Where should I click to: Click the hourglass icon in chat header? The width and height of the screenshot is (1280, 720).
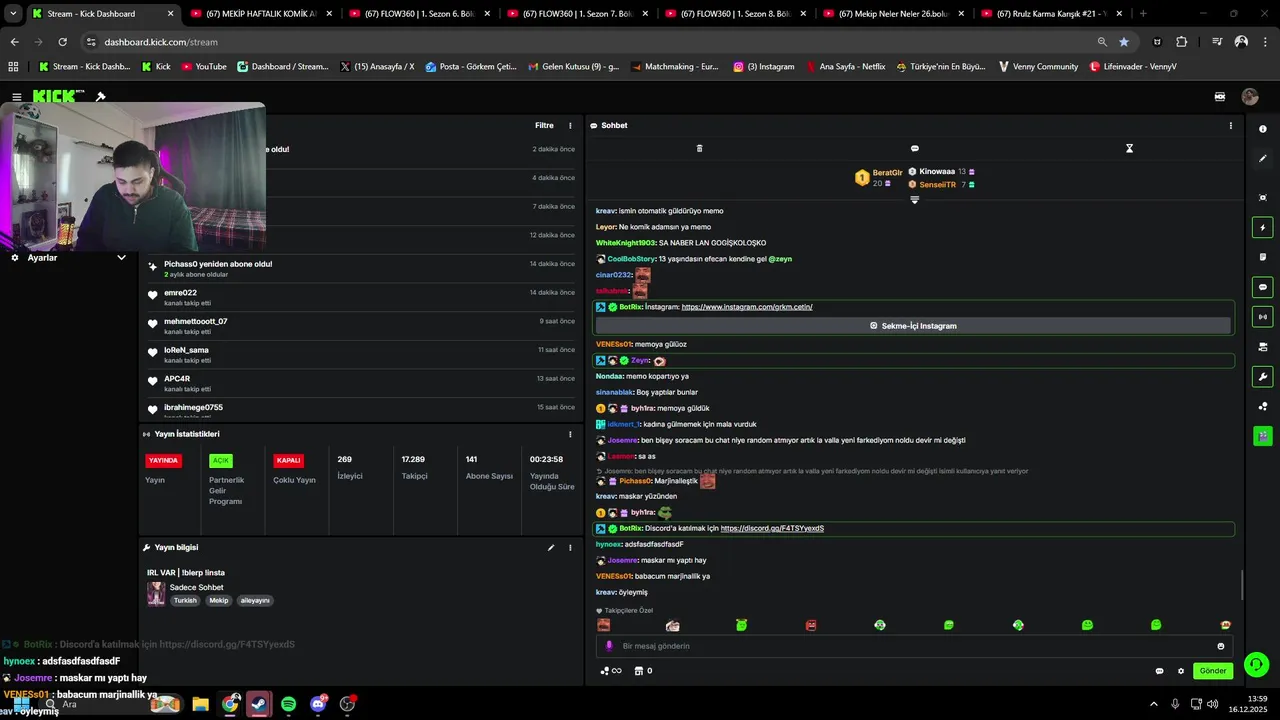click(1129, 148)
